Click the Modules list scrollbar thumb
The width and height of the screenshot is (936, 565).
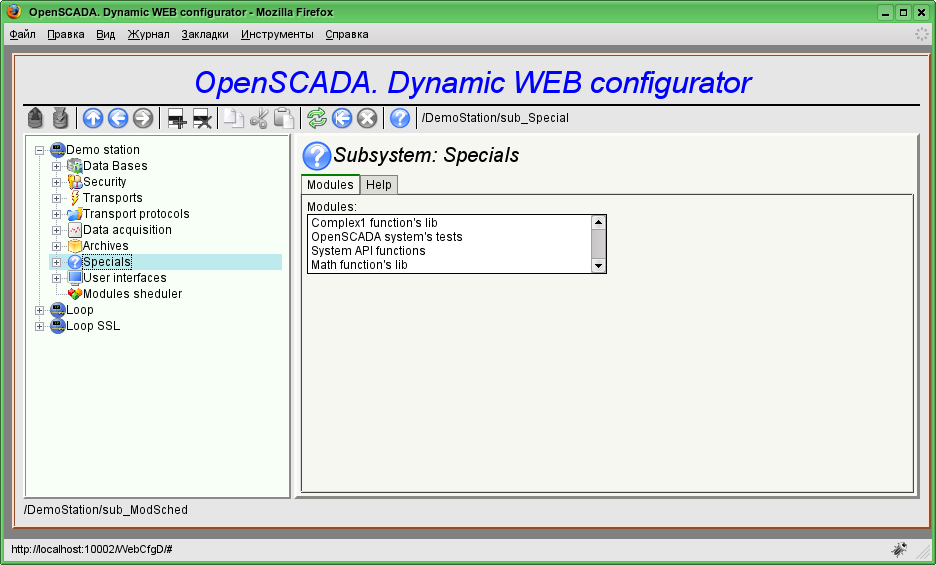point(598,244)
